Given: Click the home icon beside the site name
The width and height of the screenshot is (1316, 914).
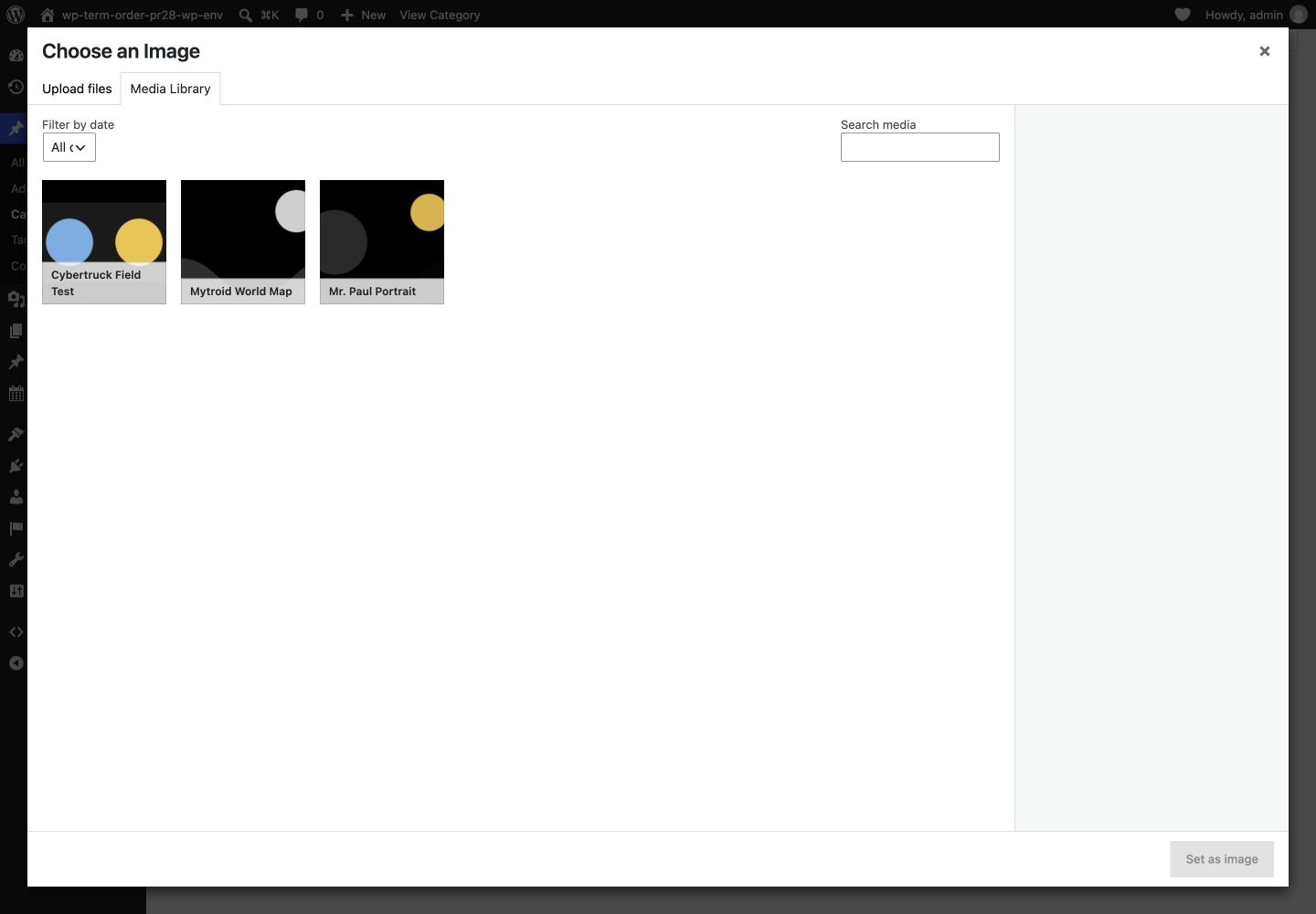Looking at the screenshot, I should 48,15.
